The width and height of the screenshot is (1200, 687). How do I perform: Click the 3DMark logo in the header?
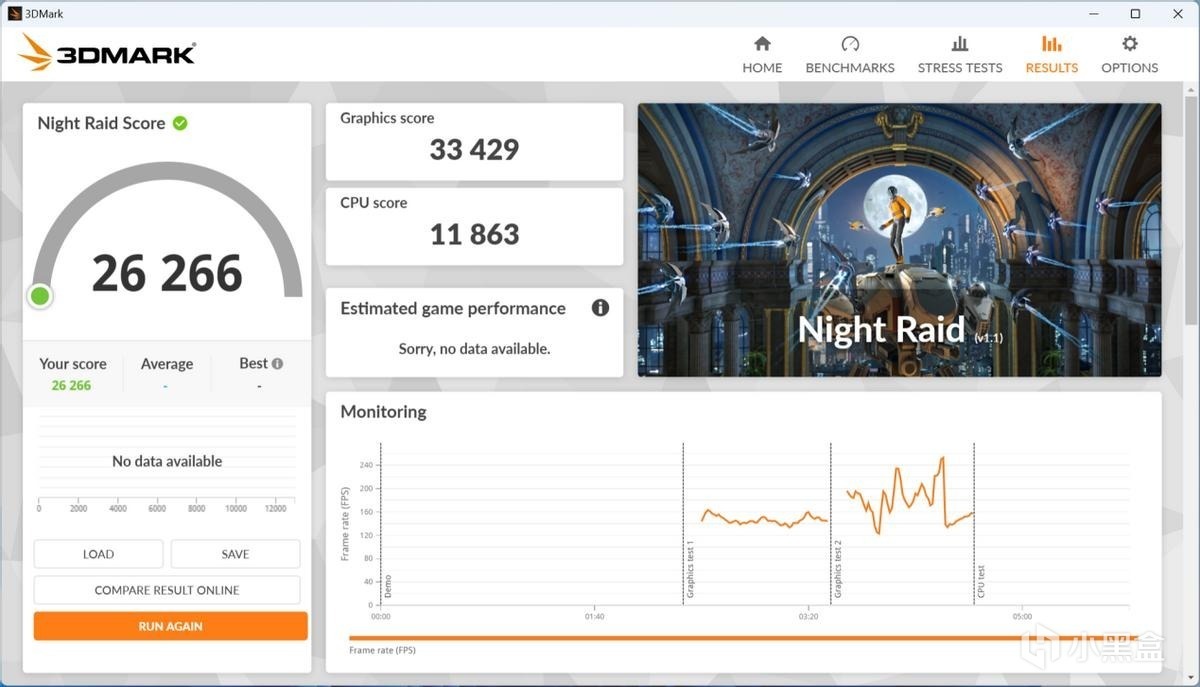pyautogui.click(x=107, y=53)
